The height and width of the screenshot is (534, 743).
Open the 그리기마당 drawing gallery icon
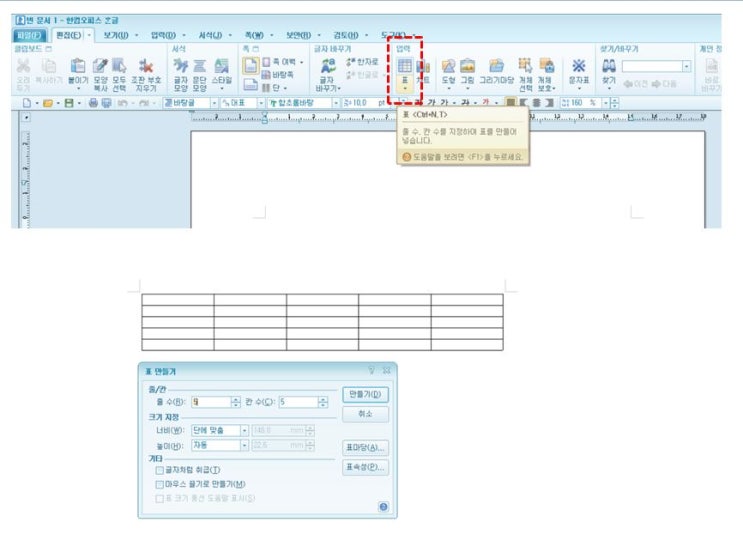[496, 66]
